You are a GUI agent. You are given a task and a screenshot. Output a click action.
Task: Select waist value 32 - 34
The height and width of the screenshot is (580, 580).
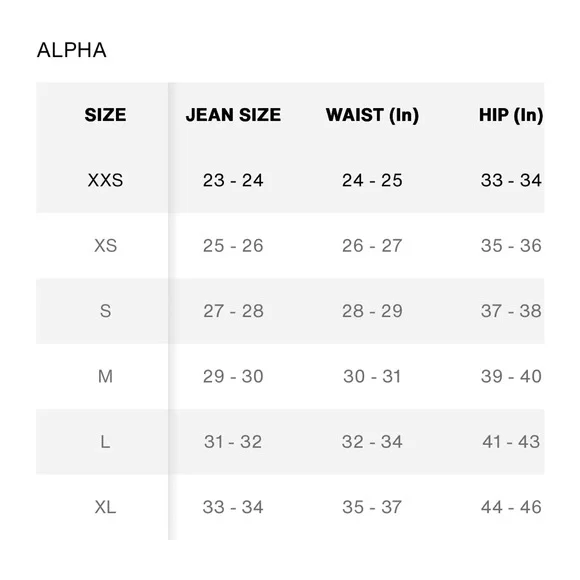pyautogui.click(x=372, y=442)
